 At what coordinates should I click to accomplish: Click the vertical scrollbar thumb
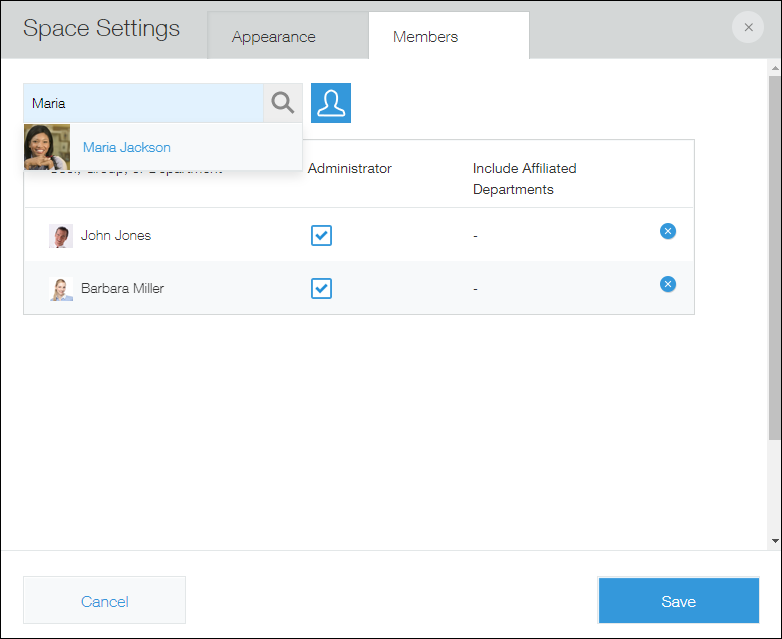pos(773,260)
